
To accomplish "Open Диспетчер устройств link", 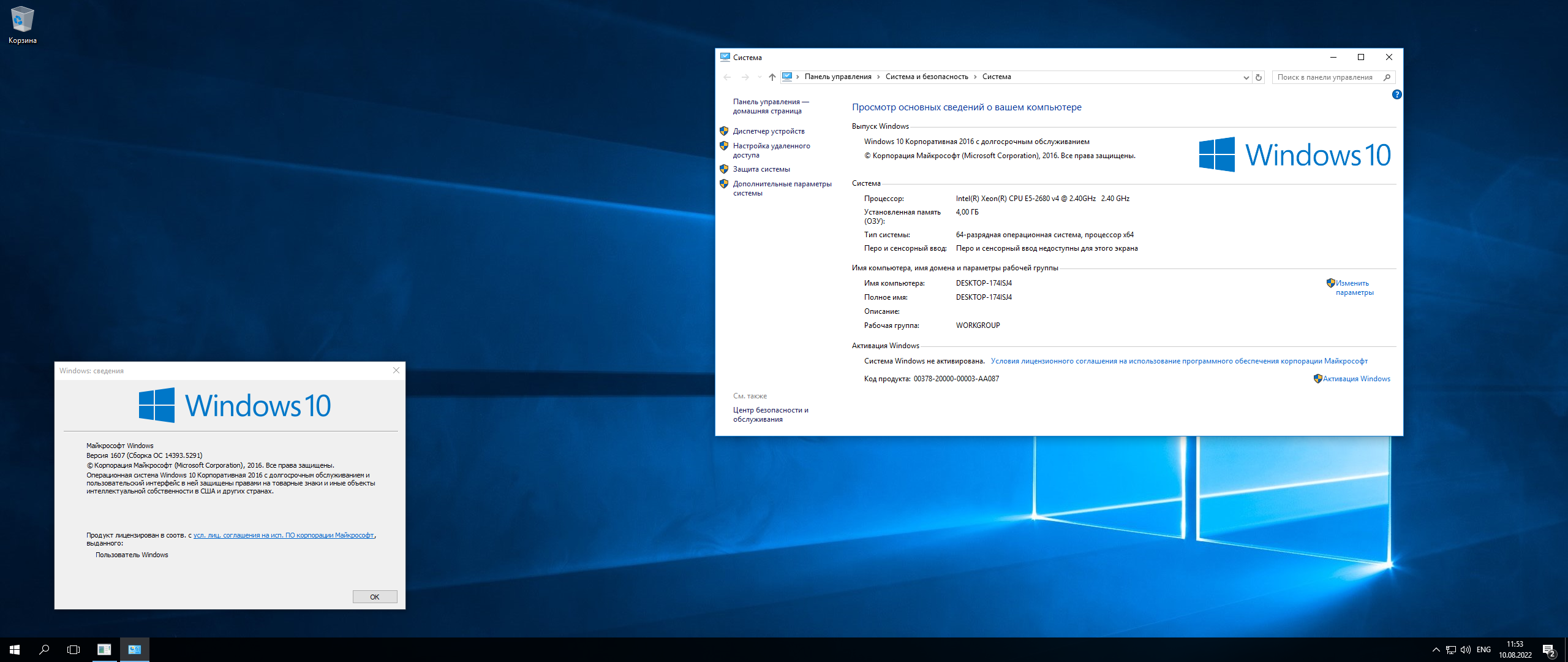I will click(x=769, y=131).
